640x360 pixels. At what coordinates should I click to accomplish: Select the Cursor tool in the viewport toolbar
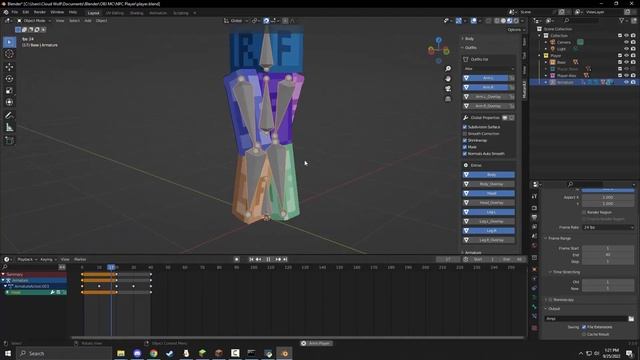9,54
